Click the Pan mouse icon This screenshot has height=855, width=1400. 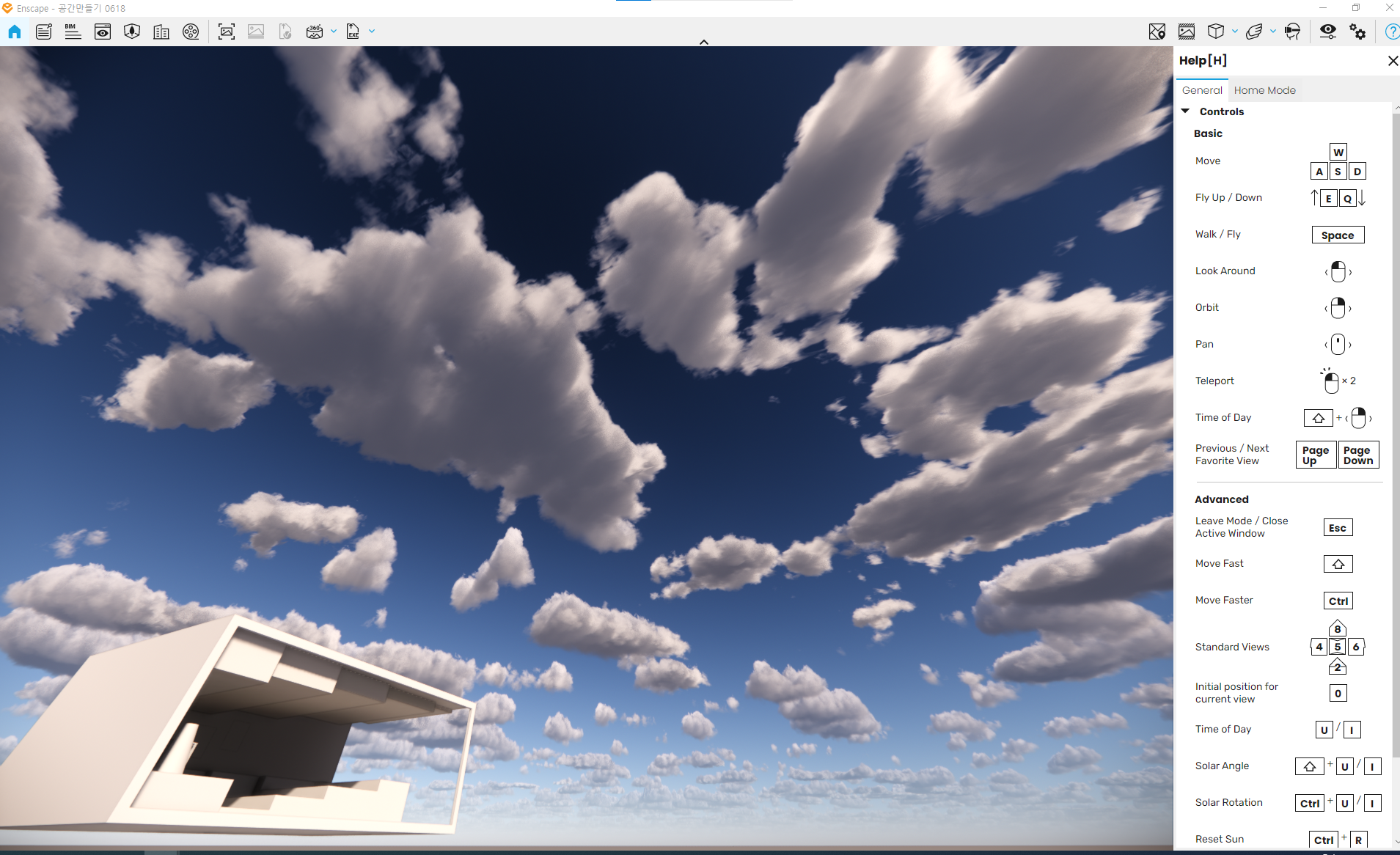point(1338,345)
